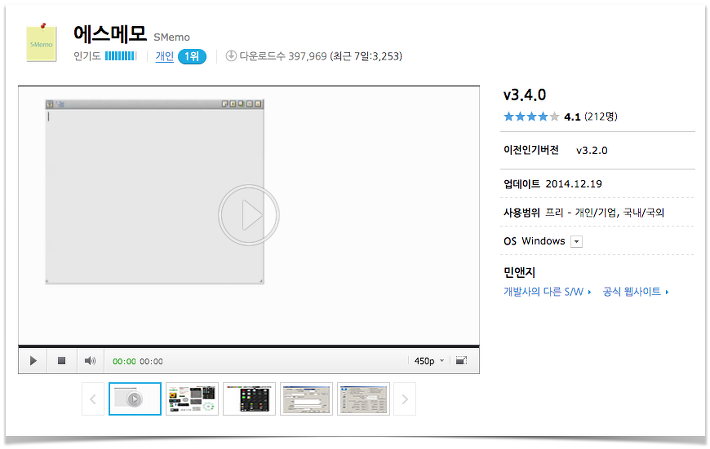Click the 인기도 popularity bar
The height and width of the screenshot is (449, 710).
tap(120, 56)
